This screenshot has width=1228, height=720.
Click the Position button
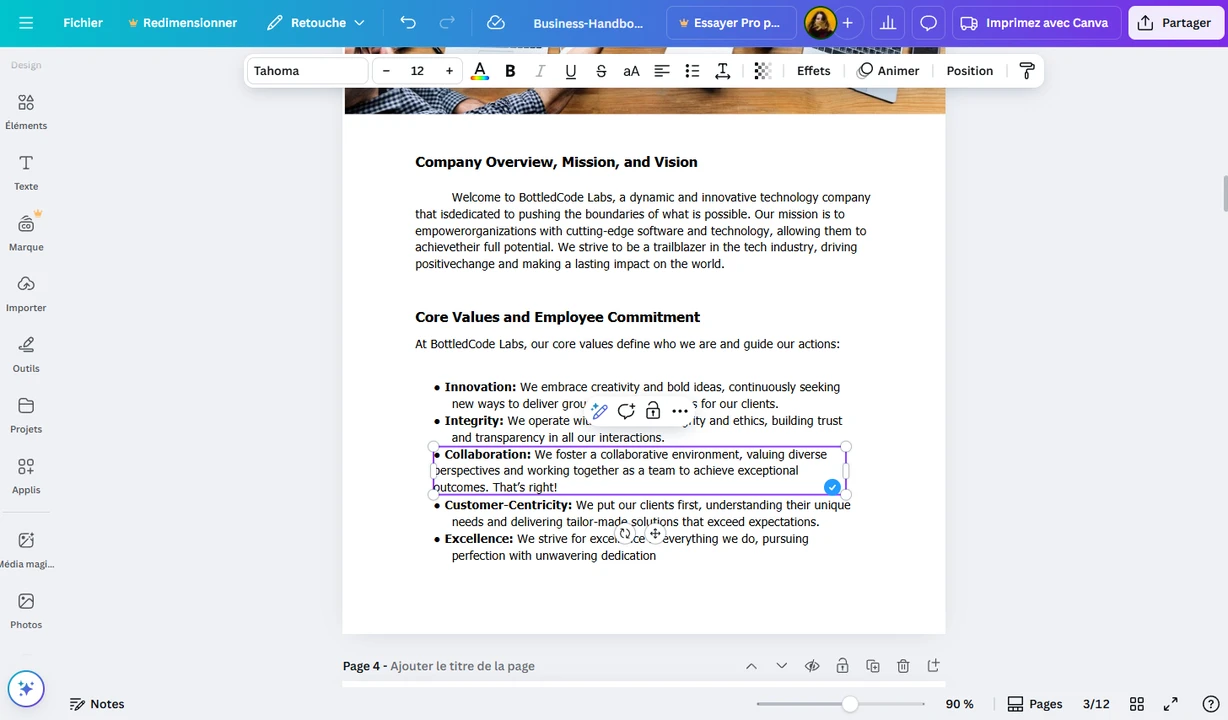[969, 71]
